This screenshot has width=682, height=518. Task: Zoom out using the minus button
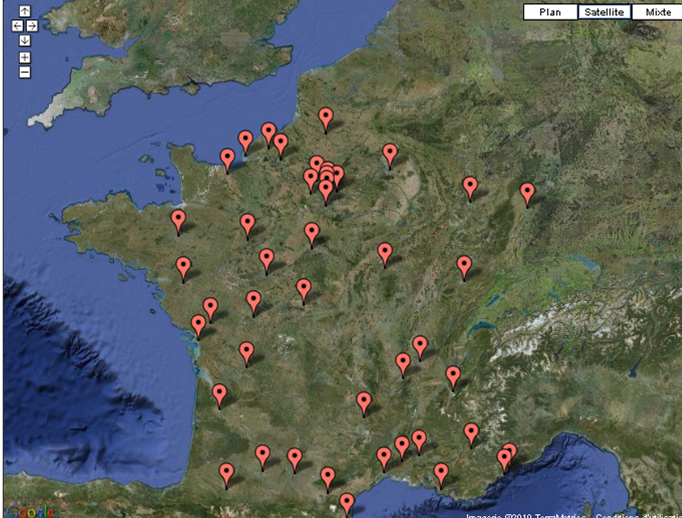(25, 72)
